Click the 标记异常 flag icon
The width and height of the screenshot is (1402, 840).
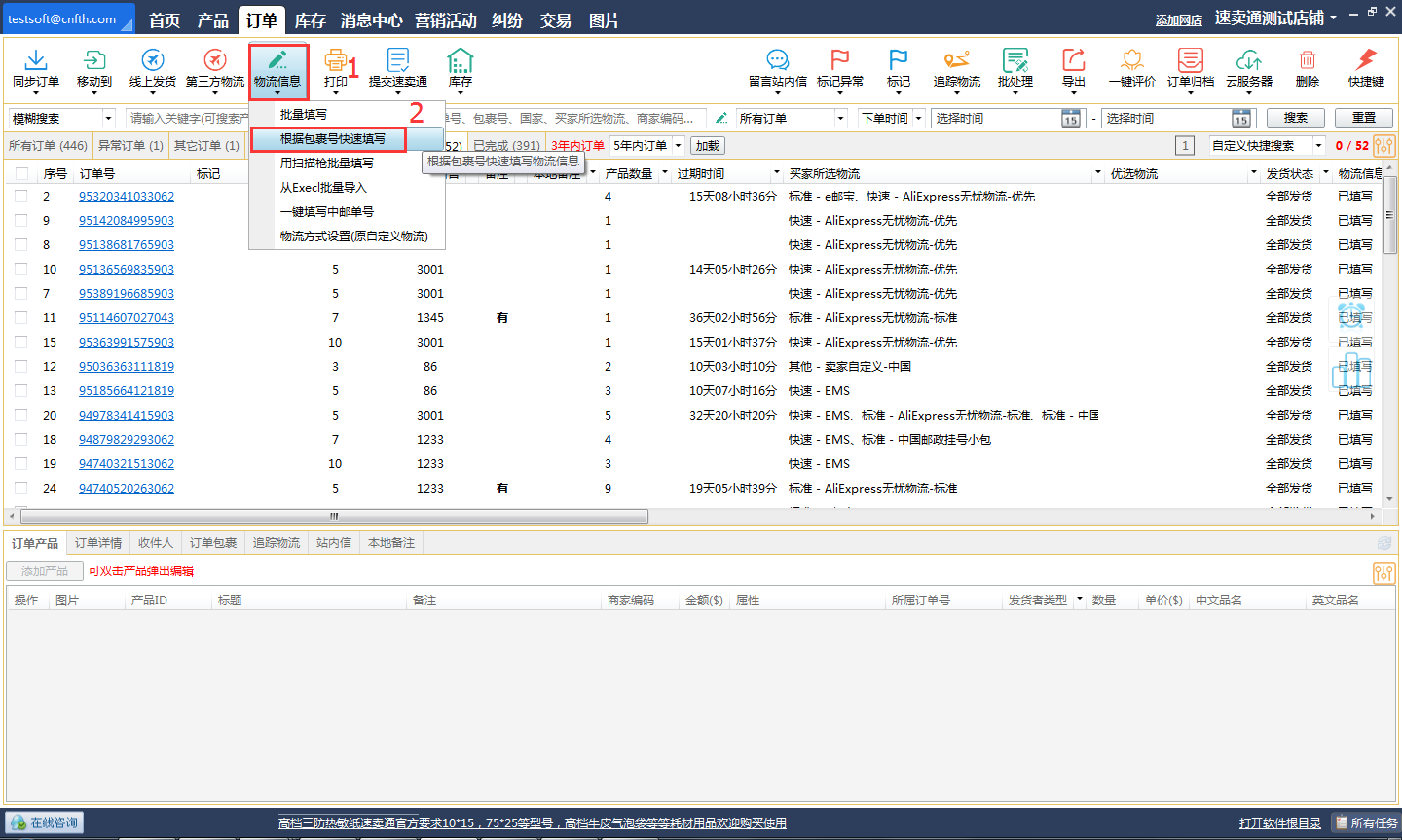click(x=840, y=60)
